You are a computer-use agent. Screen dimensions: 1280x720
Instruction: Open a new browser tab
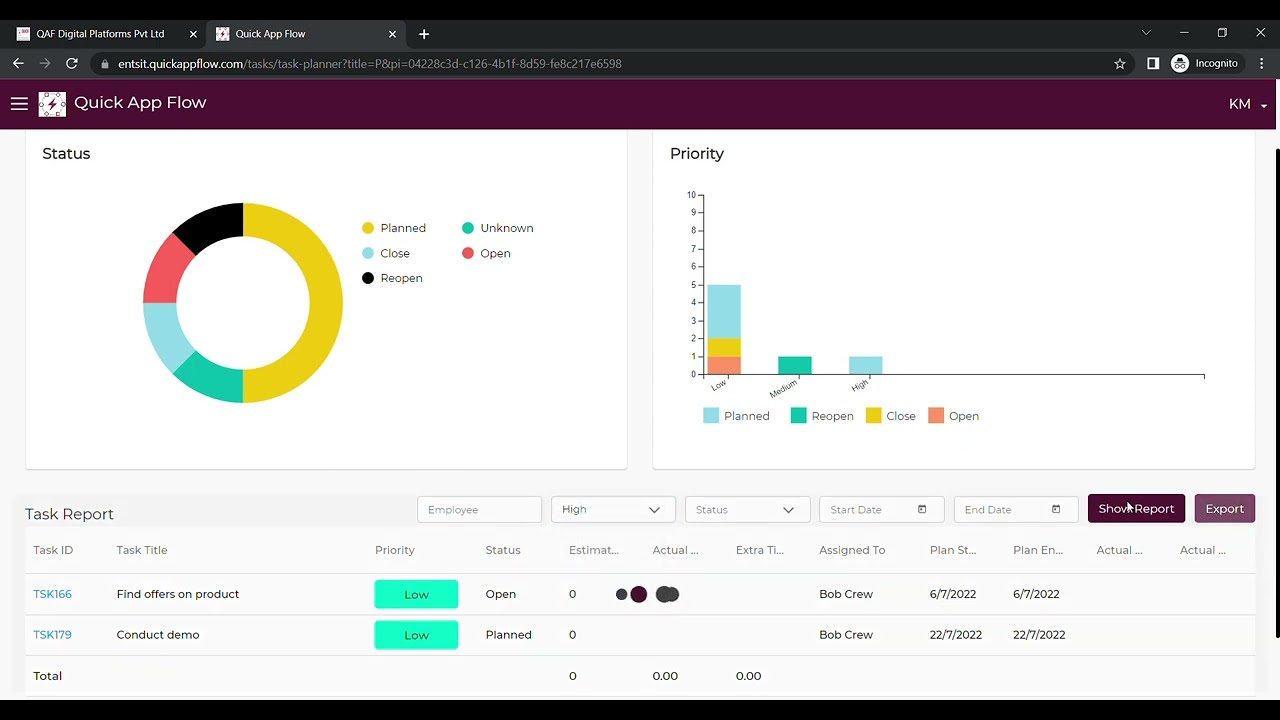coord(424,34)
